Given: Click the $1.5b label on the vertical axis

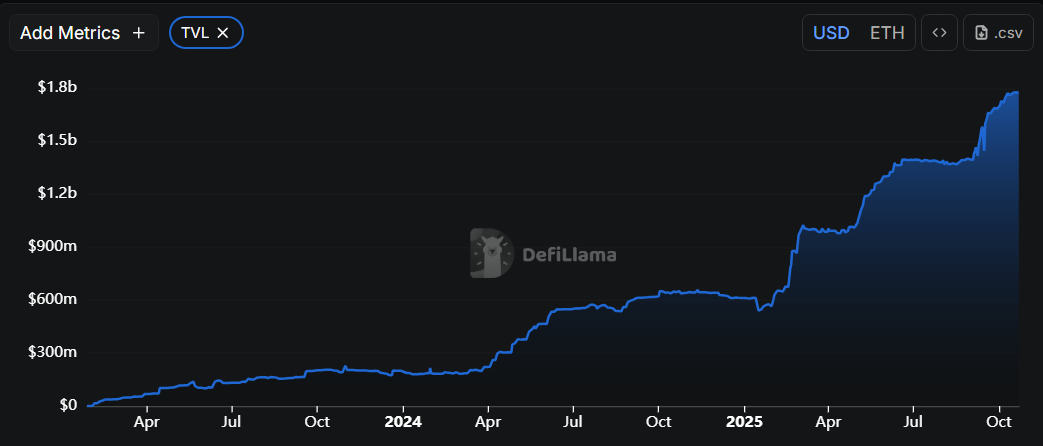Looking at the screenshot, I should 57,140.
